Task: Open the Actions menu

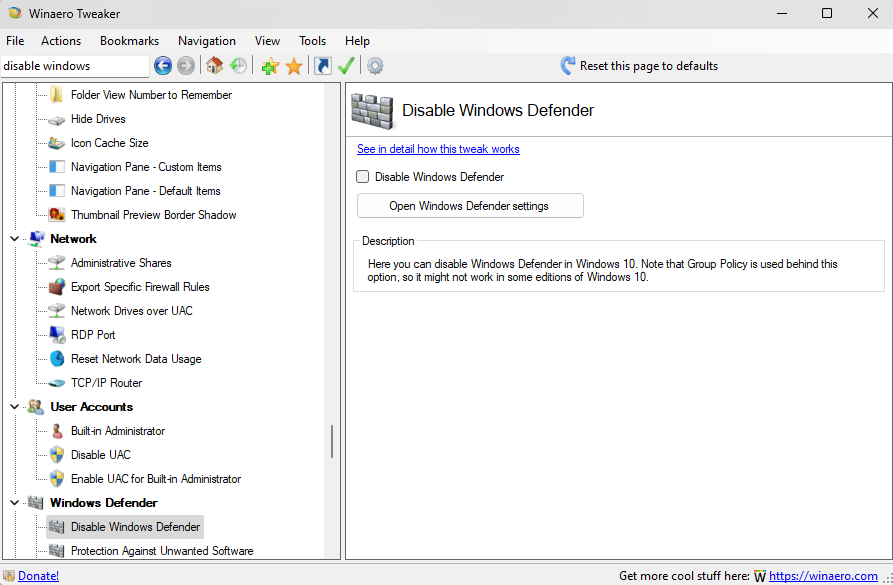Action: coord(61,41)
